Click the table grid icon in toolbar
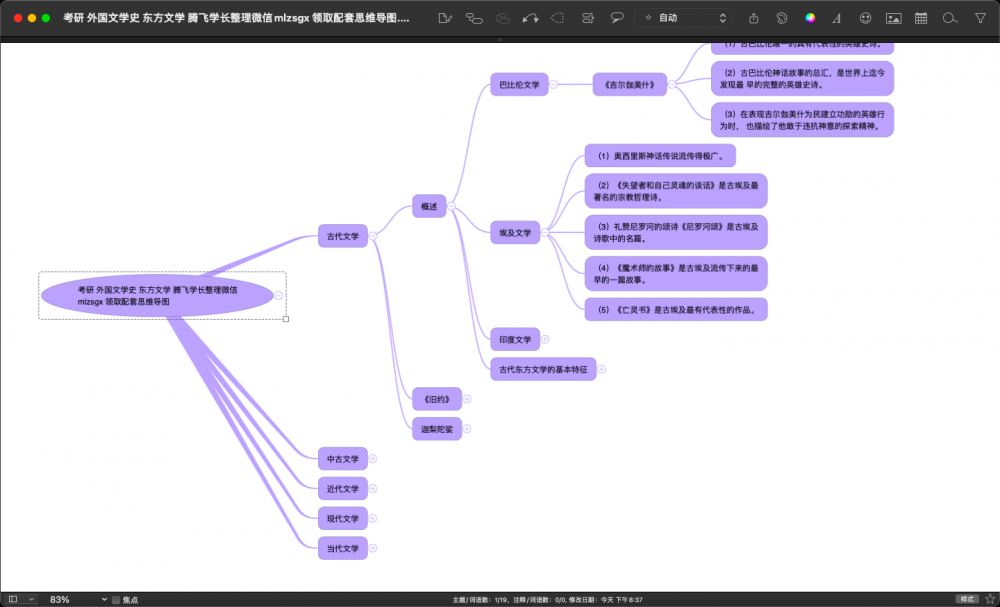This screenshot has height=607, width=1000. point(921,18)
